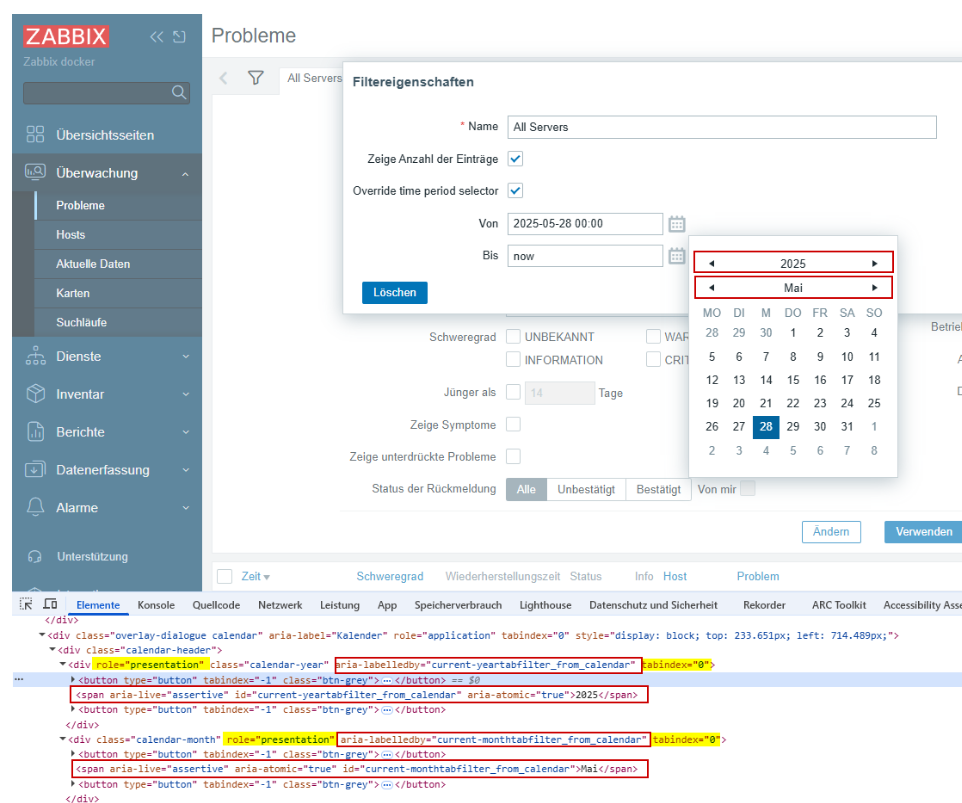
Task: Open Karten menu item
Action: click(x=73, y=293)
